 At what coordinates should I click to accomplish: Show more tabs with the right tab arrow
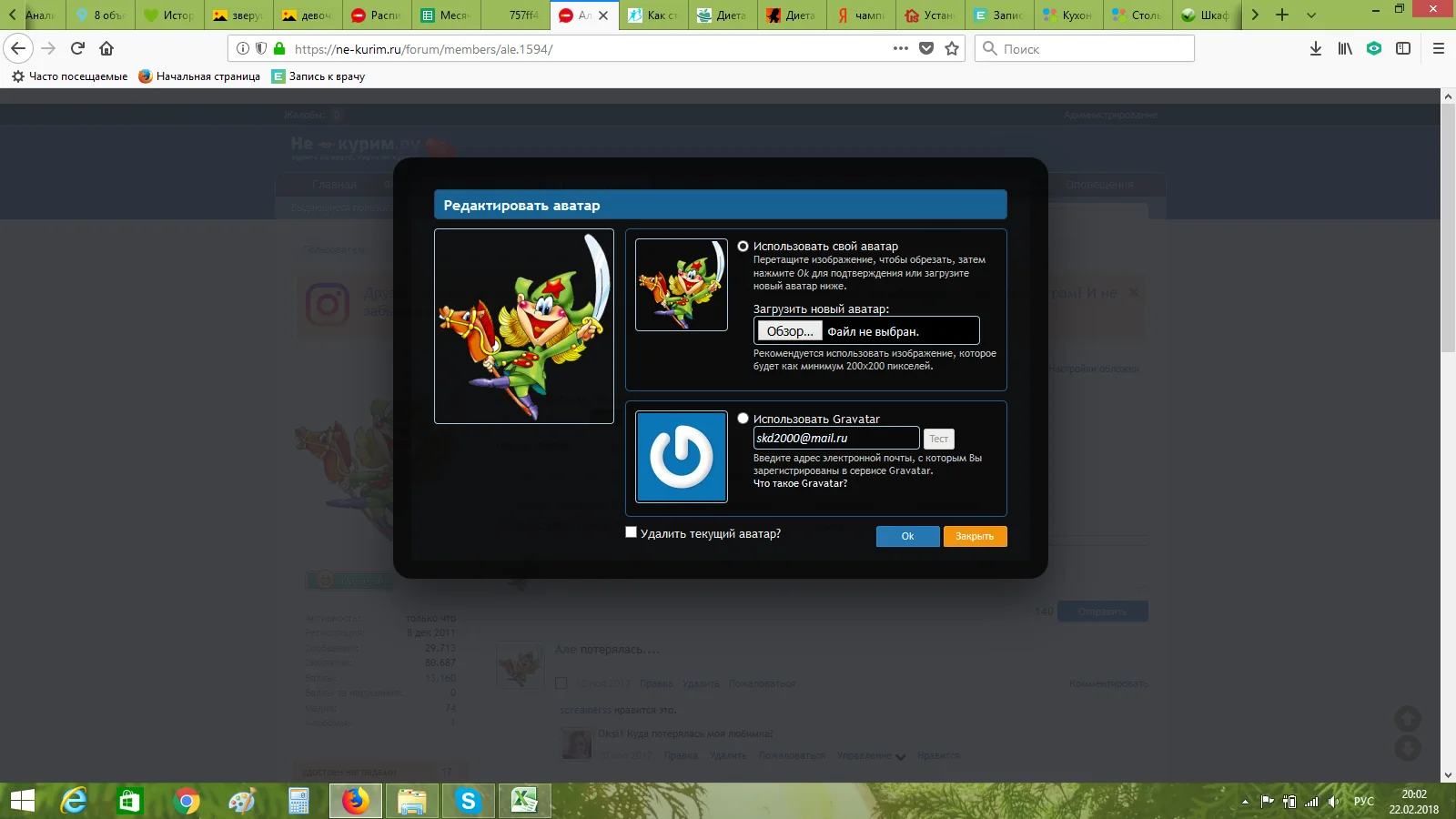[x=1256, y=15]
